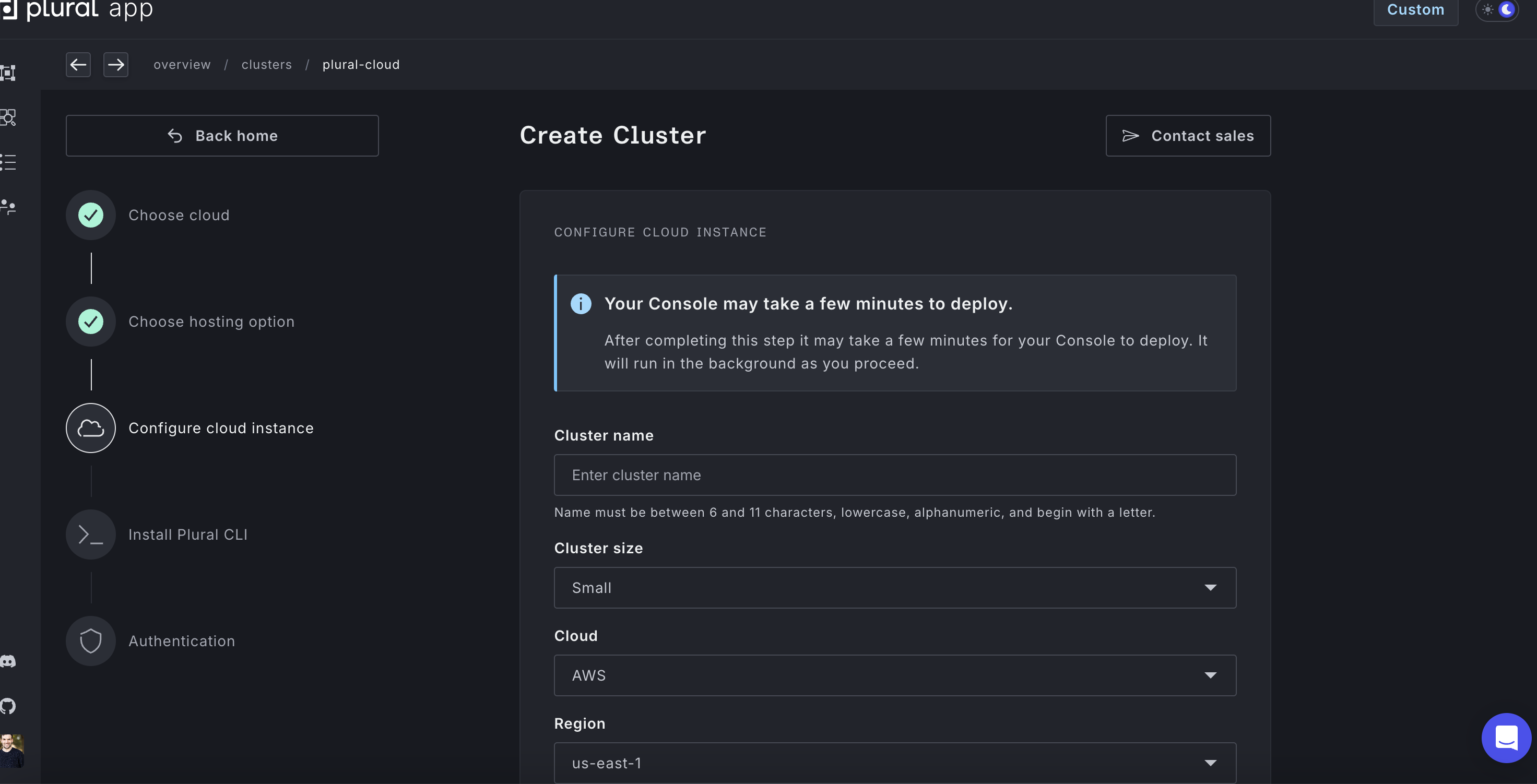Click the Authentication shield icon
The height and width of the screenshot is (784, 1537).
[x=91, y=641]
